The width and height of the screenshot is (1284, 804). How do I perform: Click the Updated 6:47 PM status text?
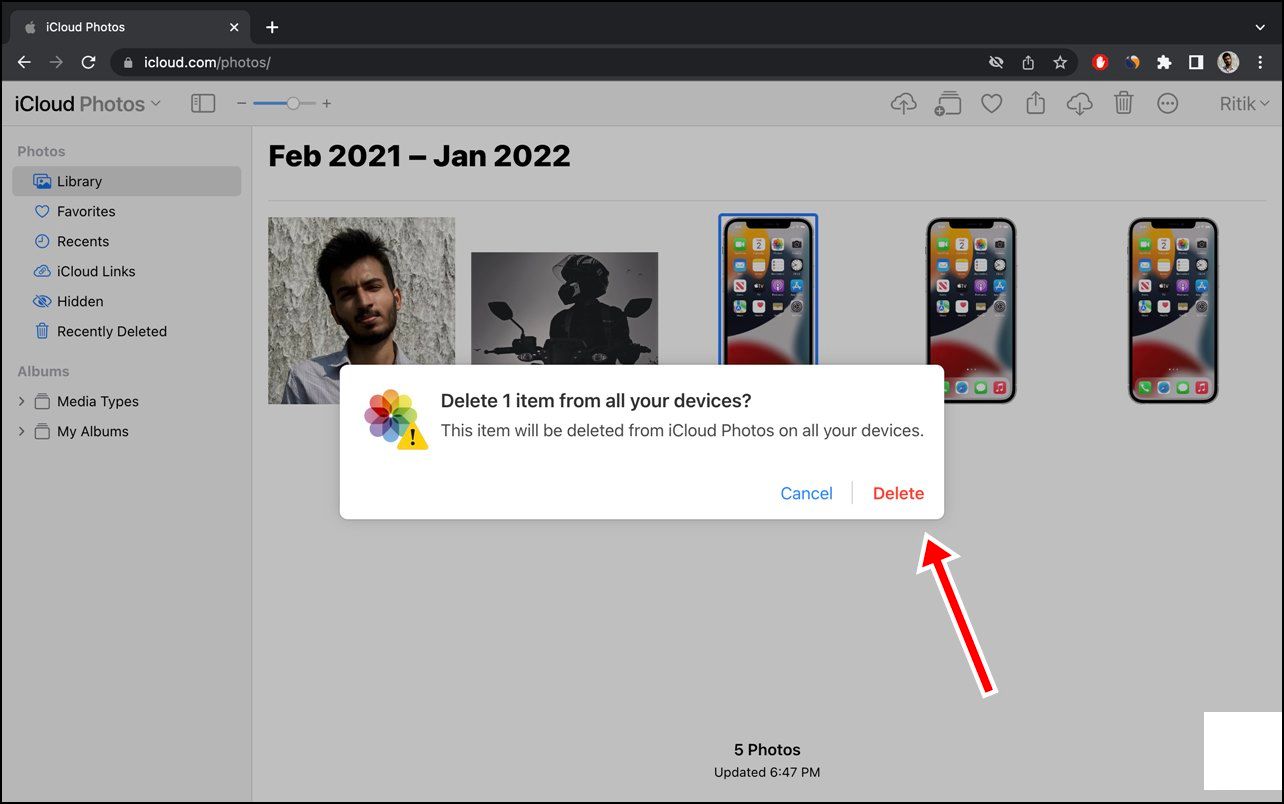pyautogui.click(x=767, y=772)
